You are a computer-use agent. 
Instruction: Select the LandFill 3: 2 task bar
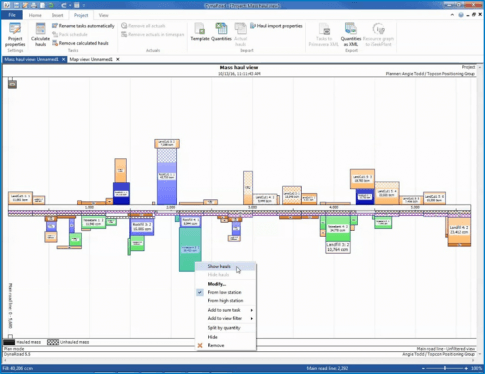338,247
